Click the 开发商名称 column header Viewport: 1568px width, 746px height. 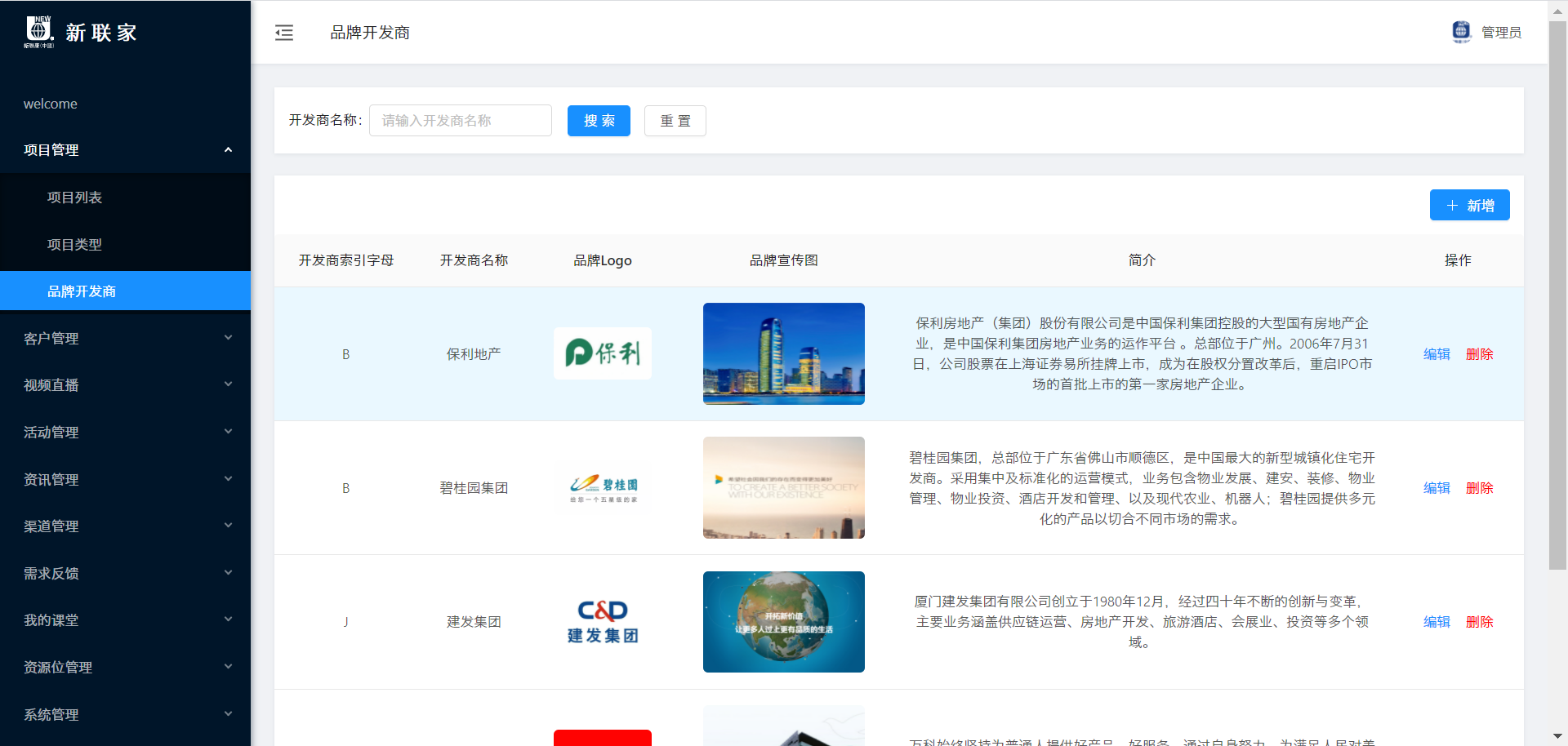coord(474,260)
